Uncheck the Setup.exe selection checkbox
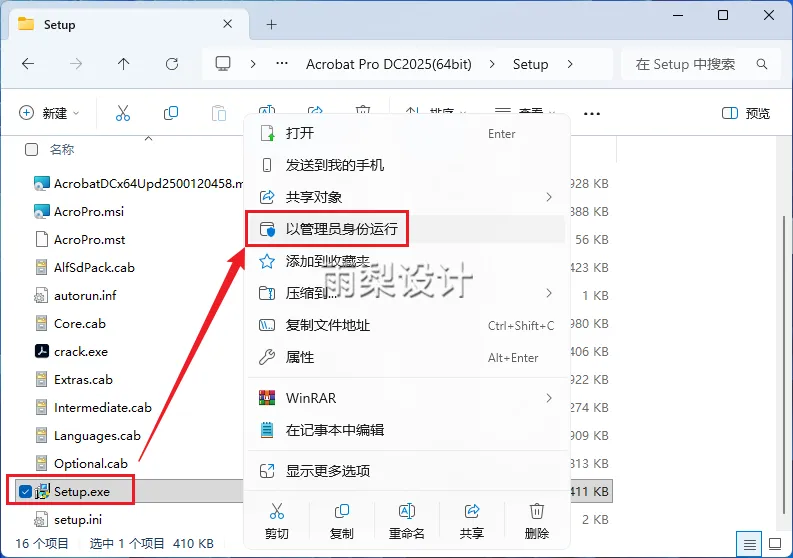The height and width of the screenshot is (558, 793). [x=25, y=491]
